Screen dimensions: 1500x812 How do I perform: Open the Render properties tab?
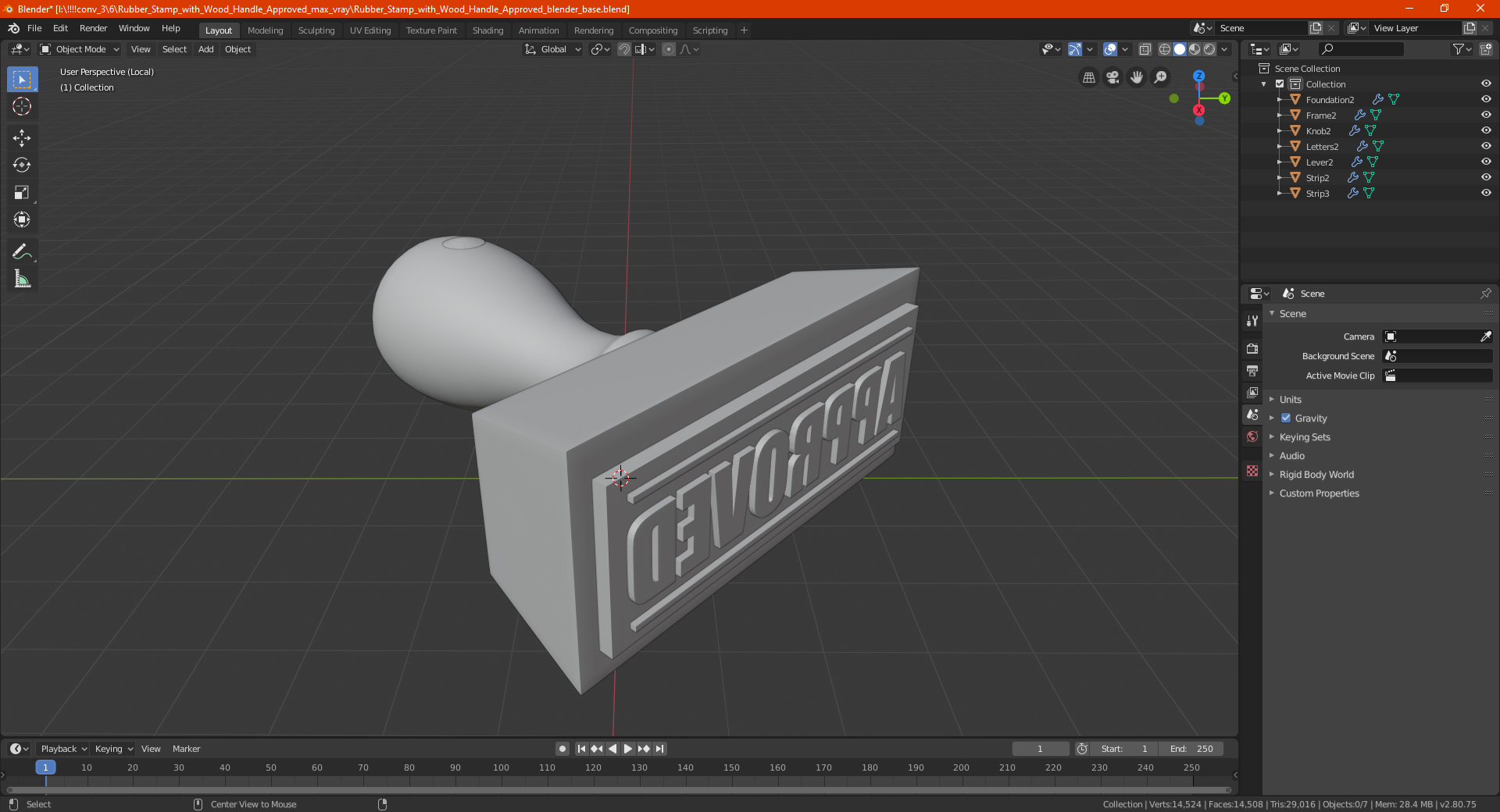(1252, 348)
